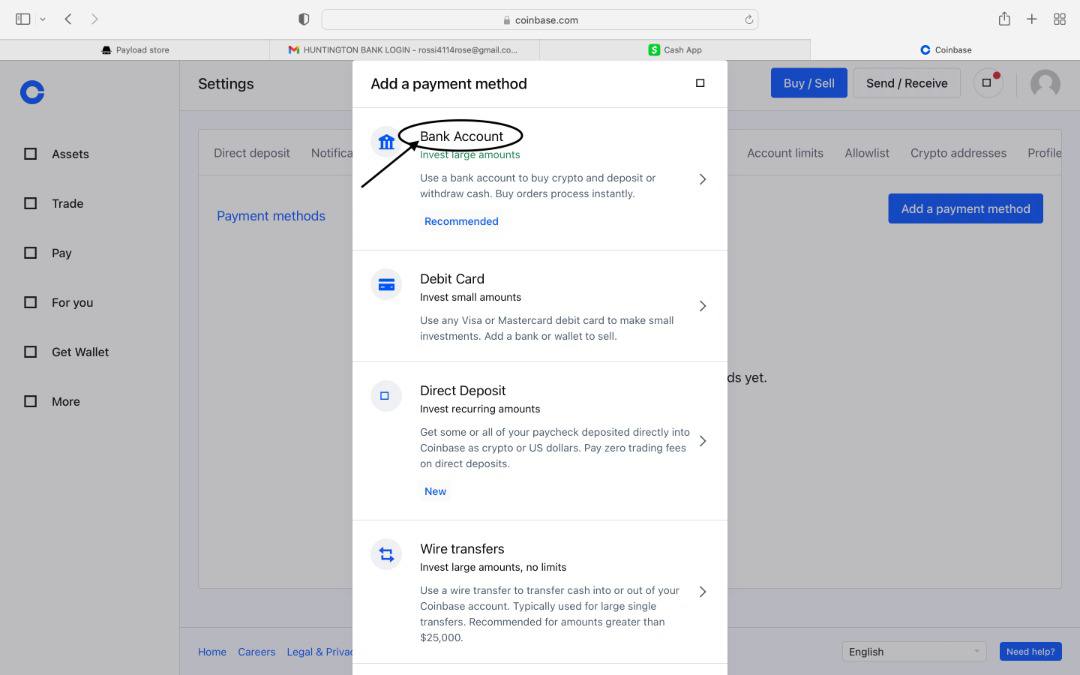Switch to the Cash App browser tab
The image size is (1080, 675).
(675, 50)
